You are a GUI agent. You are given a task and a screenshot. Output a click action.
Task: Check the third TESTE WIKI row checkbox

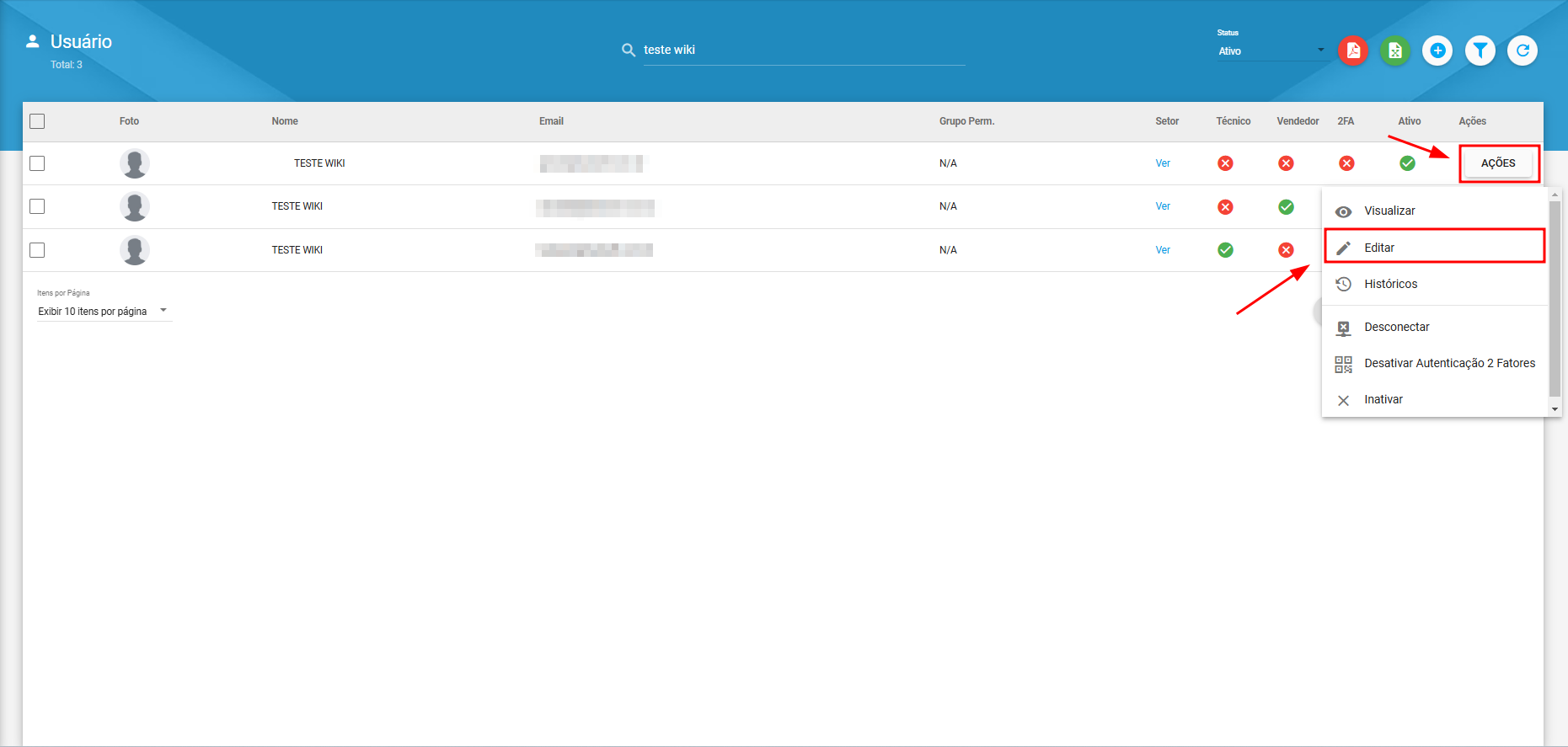click(x=37, y=250)
